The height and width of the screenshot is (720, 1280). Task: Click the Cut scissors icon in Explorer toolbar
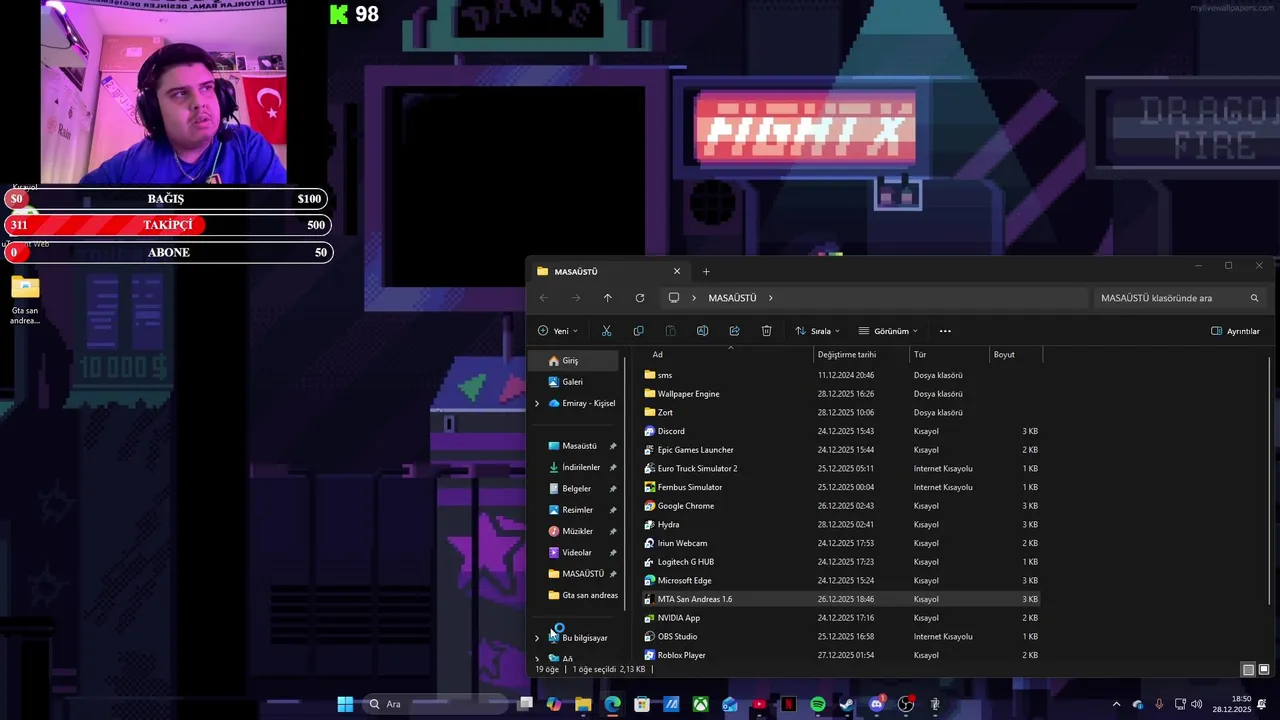(x=606, y=331)
